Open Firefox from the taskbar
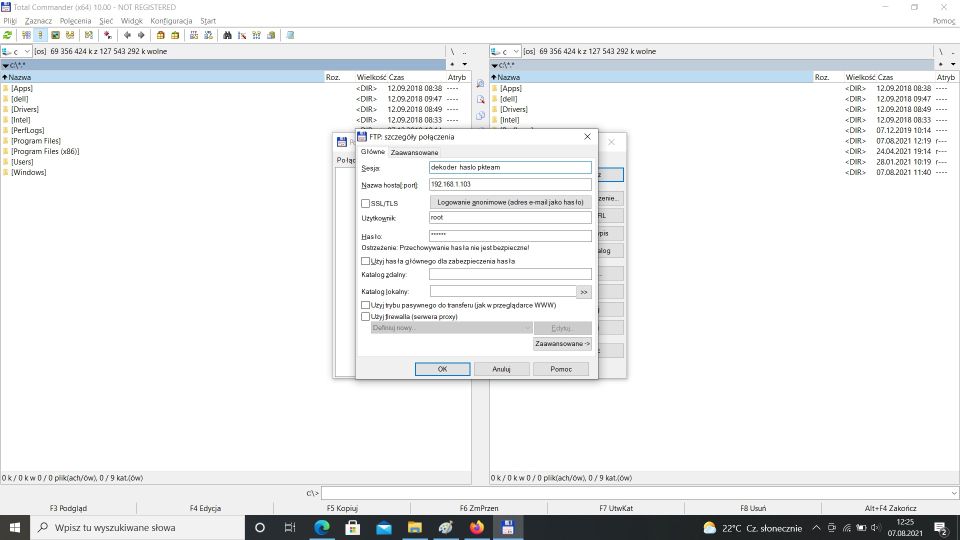The height and width of the screenshot is (540, 960). click(476, 527)
